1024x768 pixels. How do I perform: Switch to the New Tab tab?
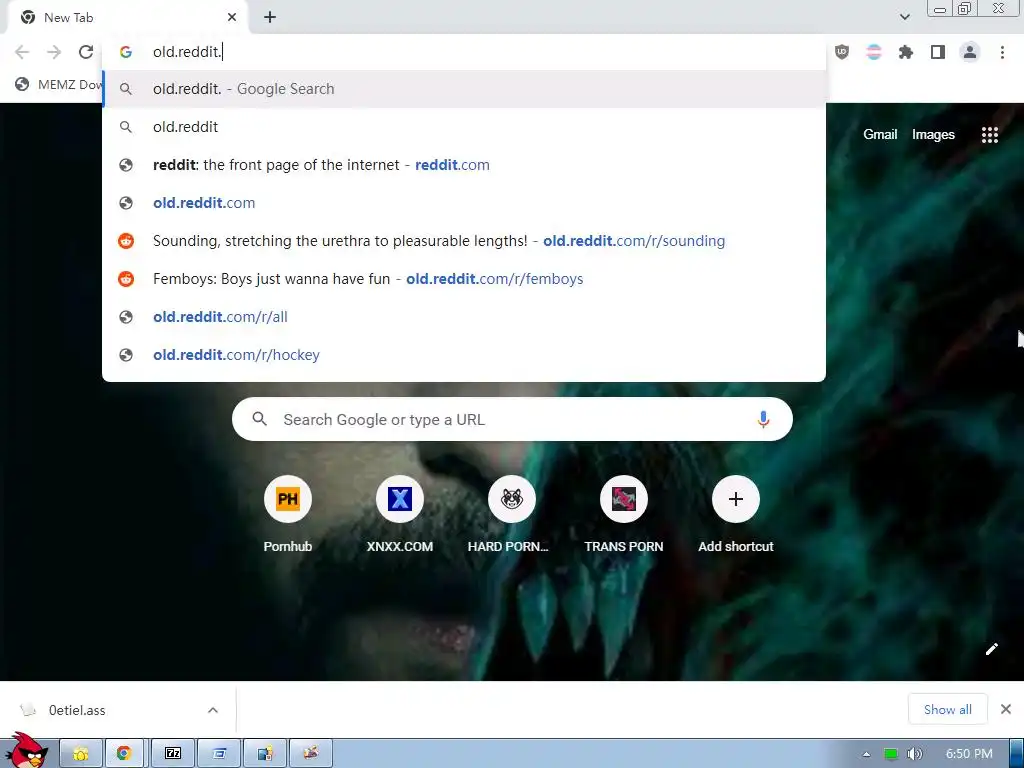127,18
